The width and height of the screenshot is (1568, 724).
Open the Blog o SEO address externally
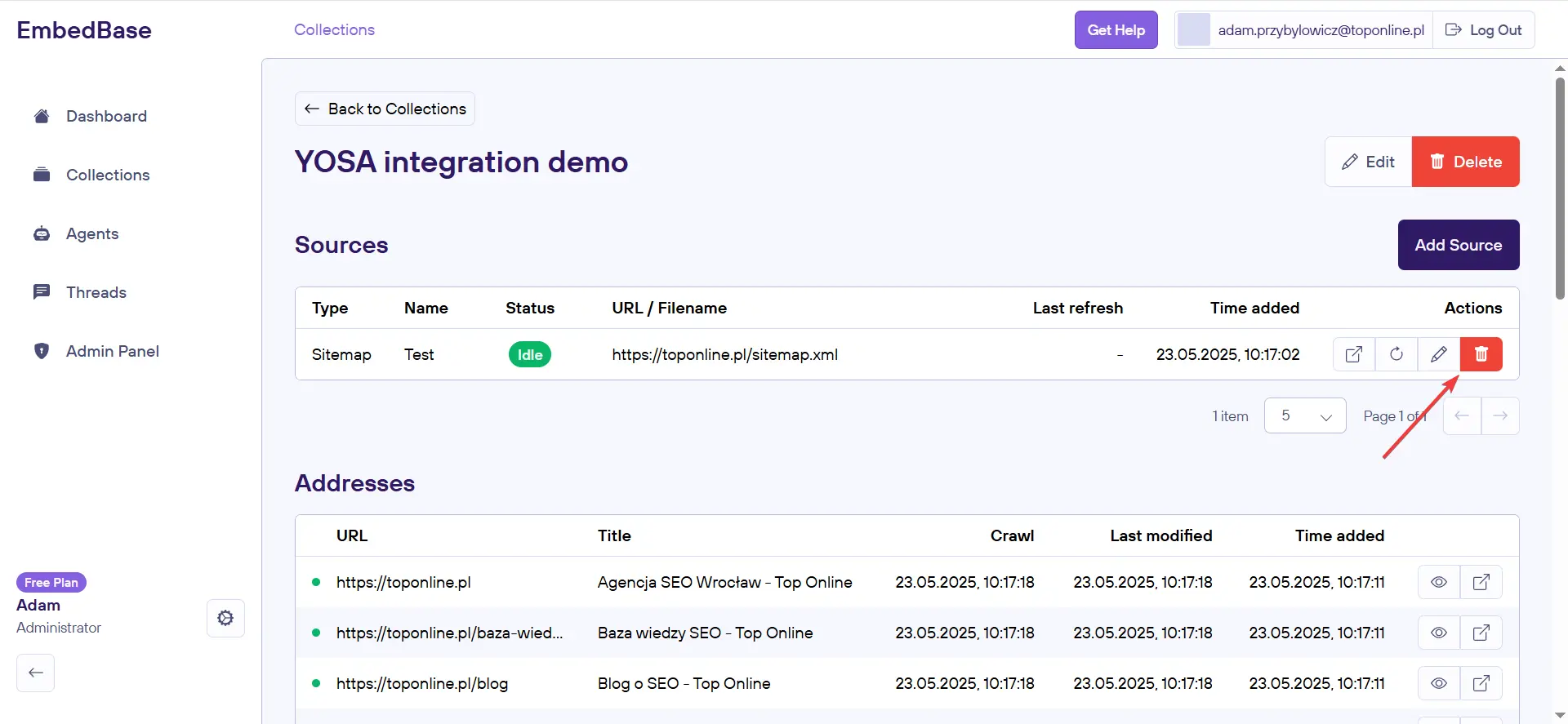(1481, 683)
